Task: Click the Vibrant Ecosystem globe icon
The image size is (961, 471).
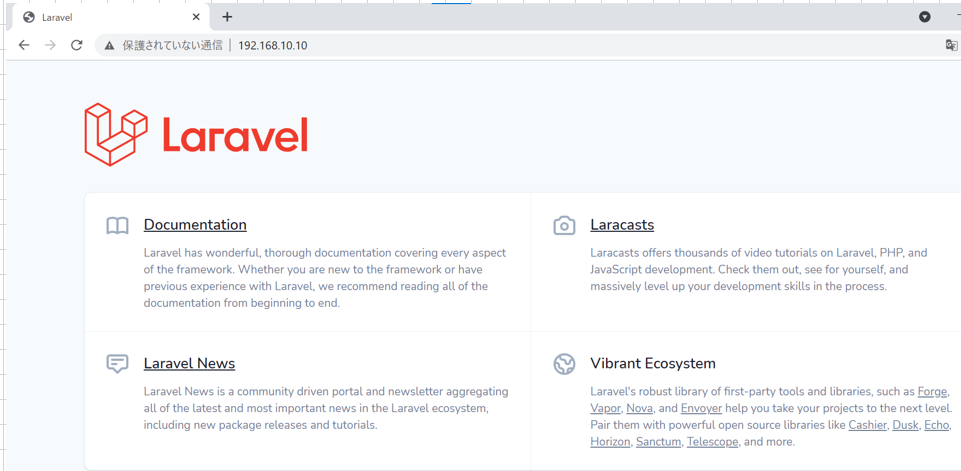Action: click(x=564, y=364)
